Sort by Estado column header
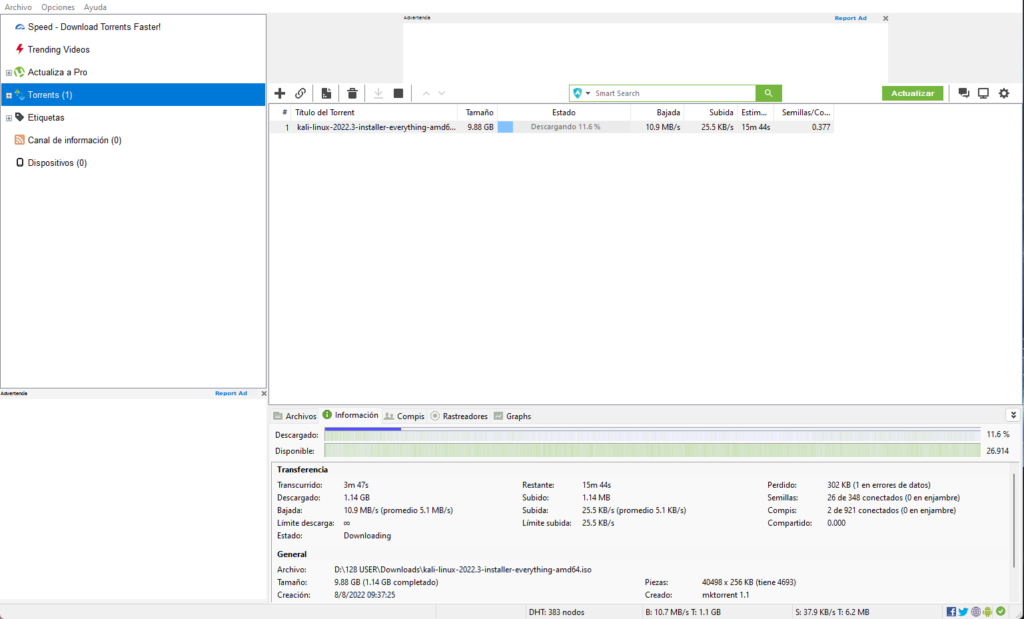The width and height of the screenshot is (1024, 619). 564,112
